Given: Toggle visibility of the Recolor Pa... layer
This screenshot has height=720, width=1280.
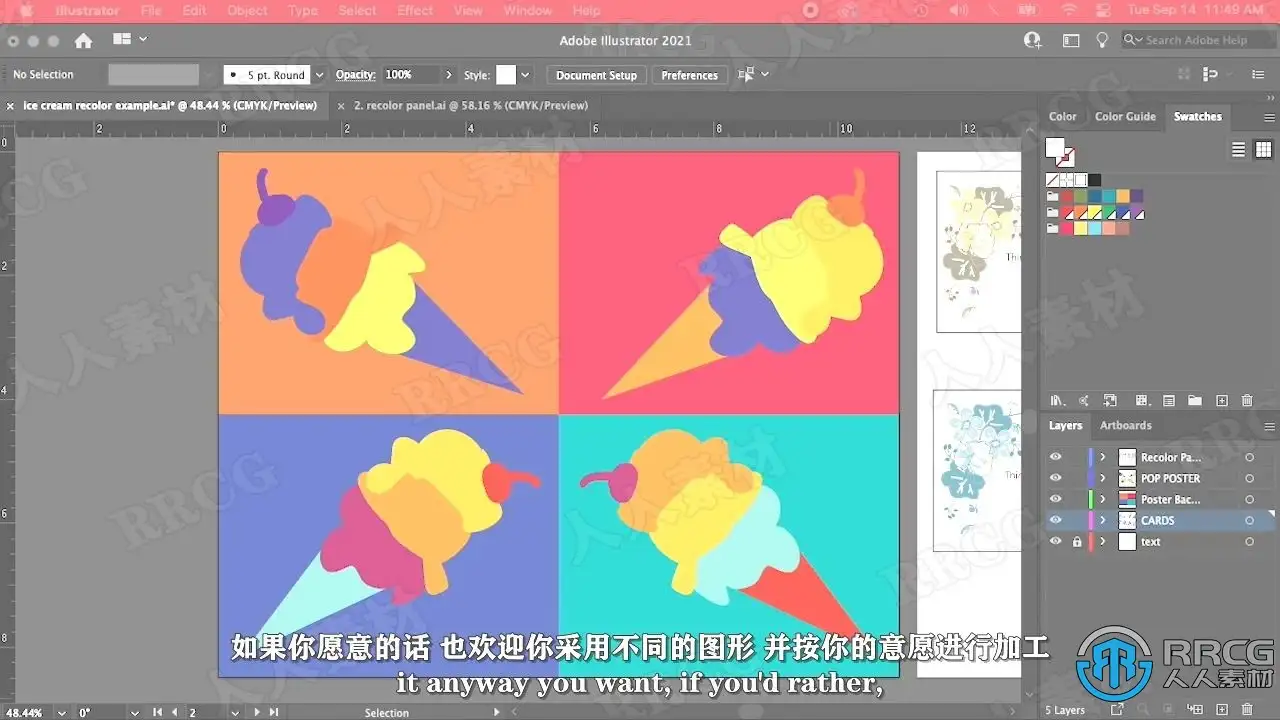Looking at the screenshot, I should pos(1055,457).
